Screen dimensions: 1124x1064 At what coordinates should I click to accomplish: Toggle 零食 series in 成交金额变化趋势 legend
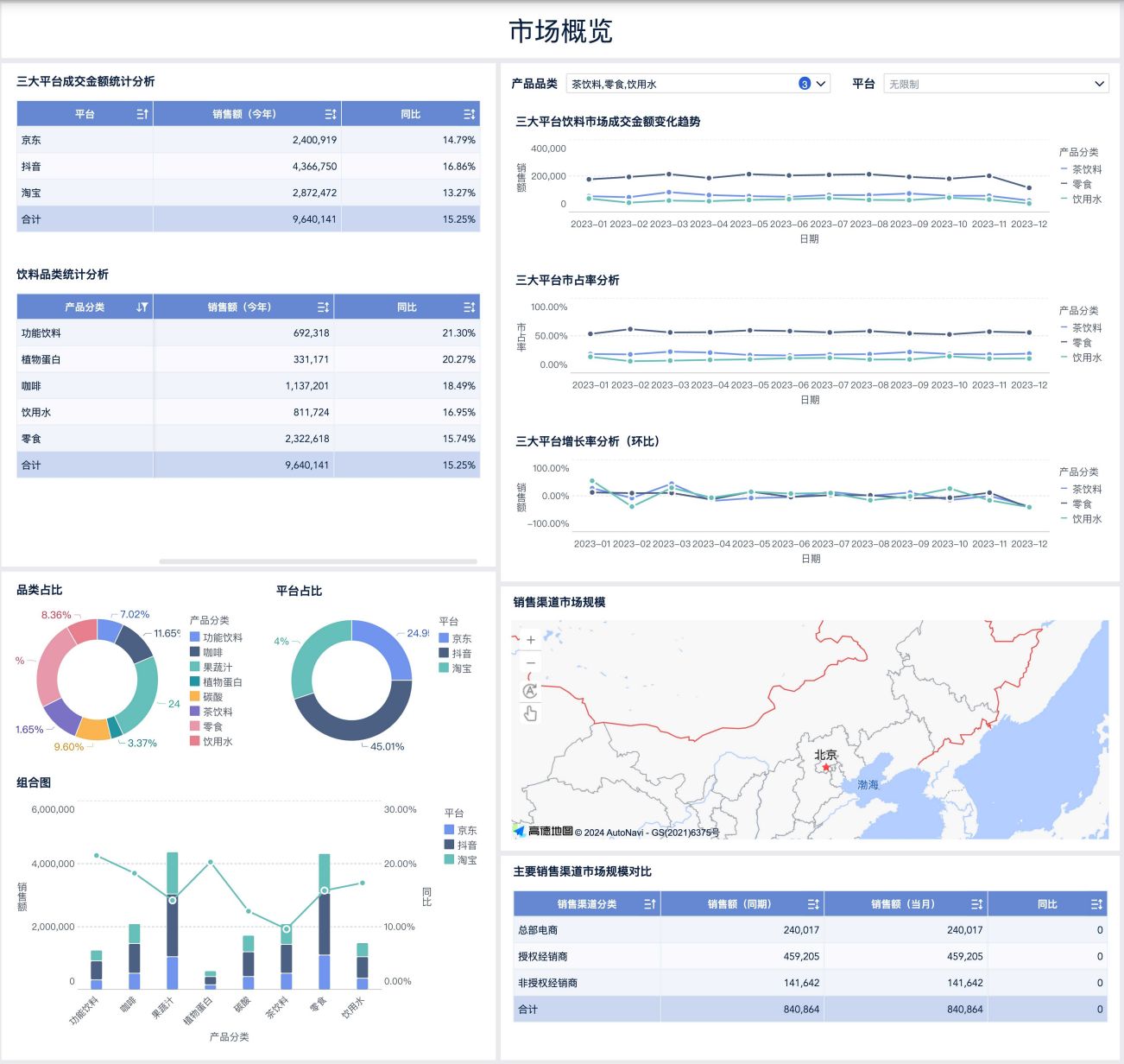tap(1077, 184)
